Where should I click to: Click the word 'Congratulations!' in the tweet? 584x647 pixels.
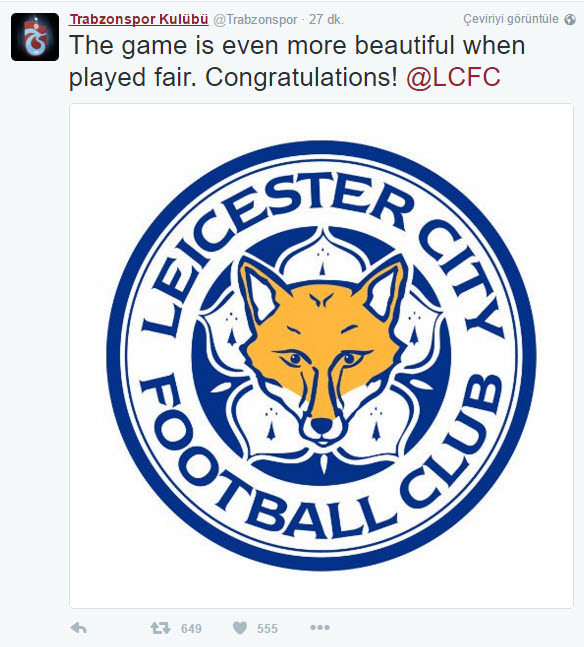301,77
